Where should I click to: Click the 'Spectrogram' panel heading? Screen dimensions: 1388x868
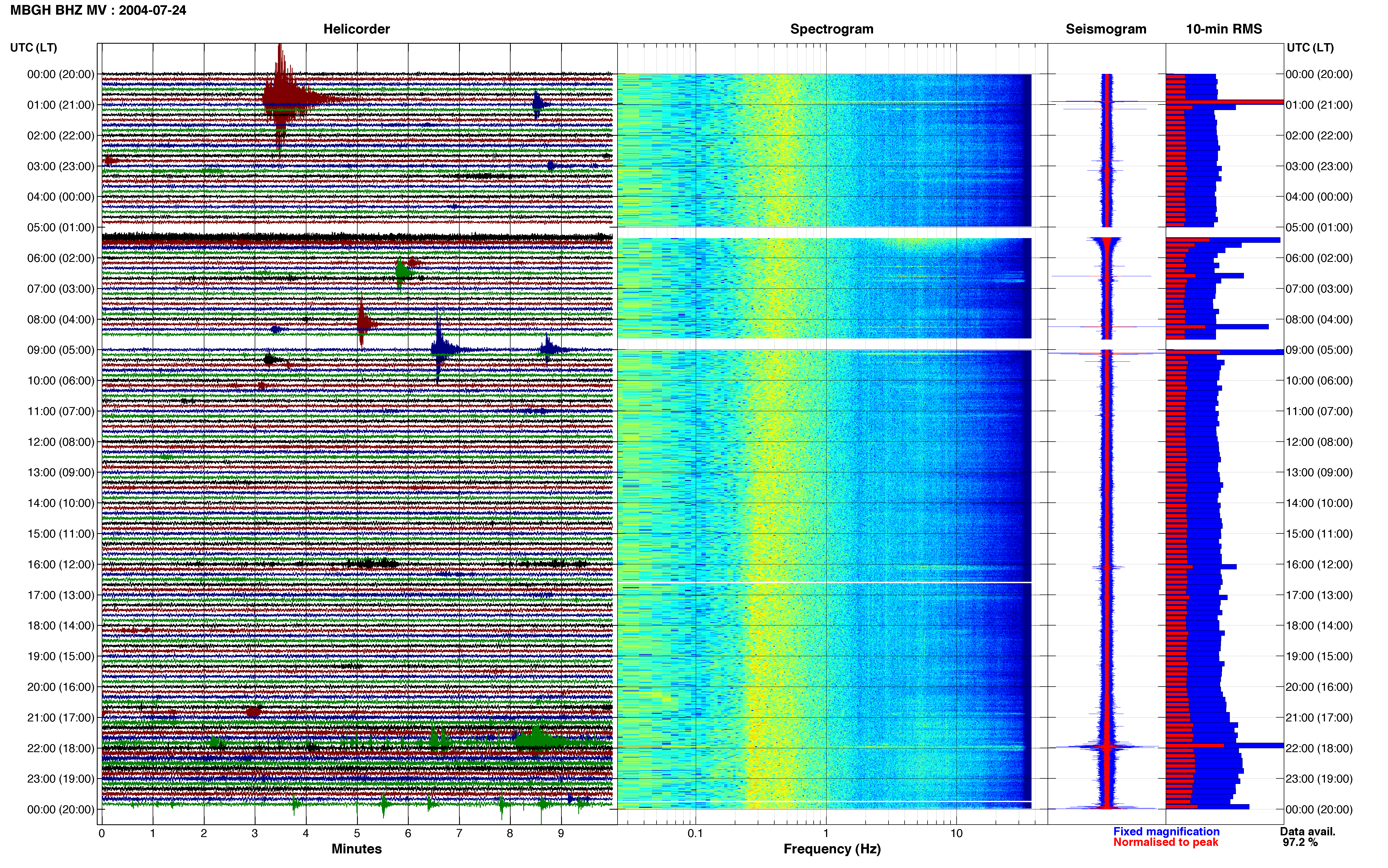click(x=832, y=29)
